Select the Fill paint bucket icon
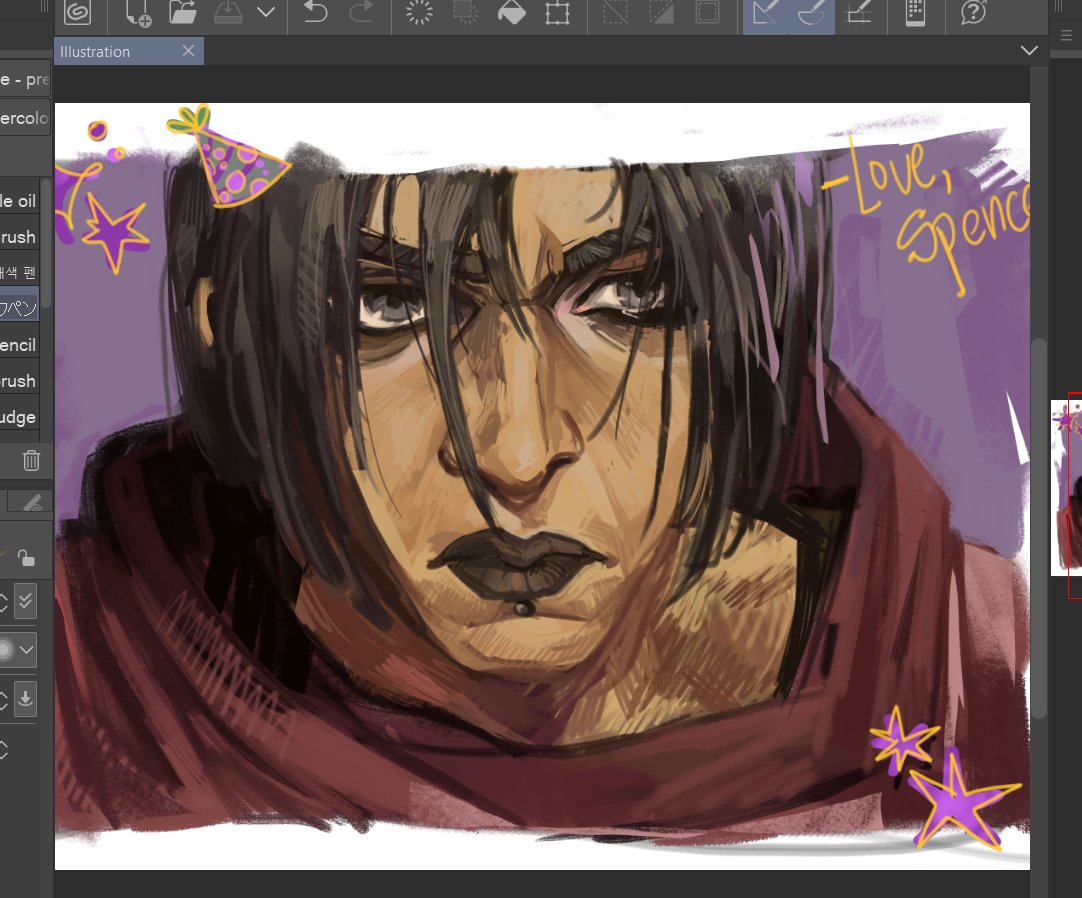The image size is (1082, 898). 511,12
